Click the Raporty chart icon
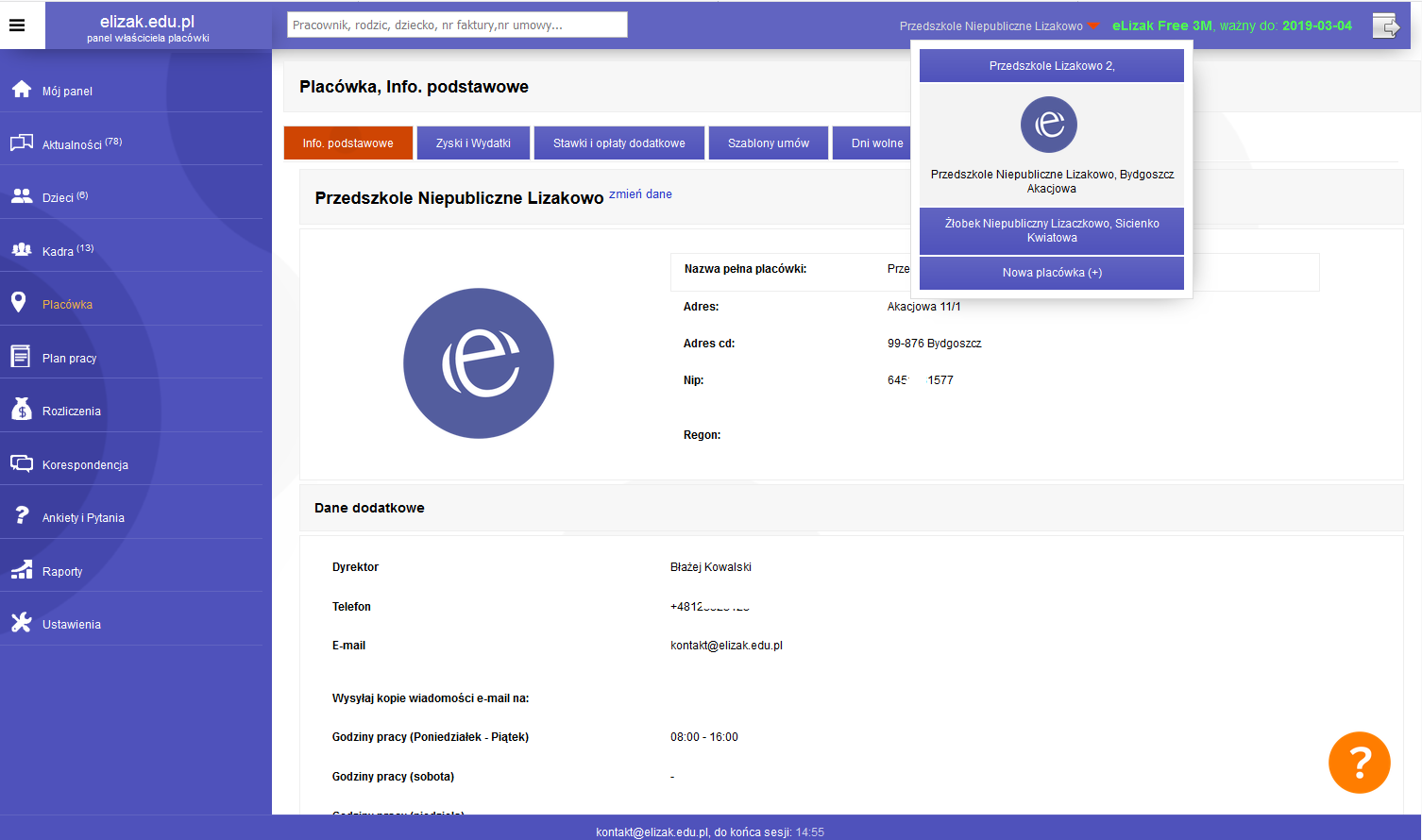This screenshot has width=1422, height=840. [22, 569]
